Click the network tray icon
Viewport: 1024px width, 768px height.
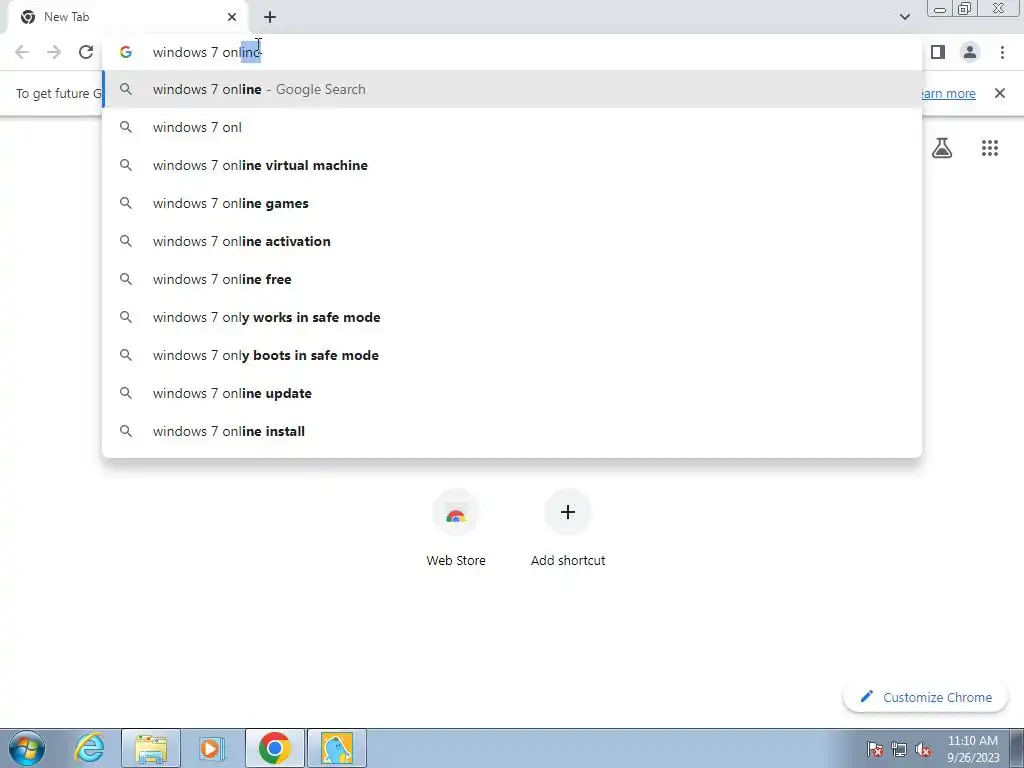click(x=899, y=749)
